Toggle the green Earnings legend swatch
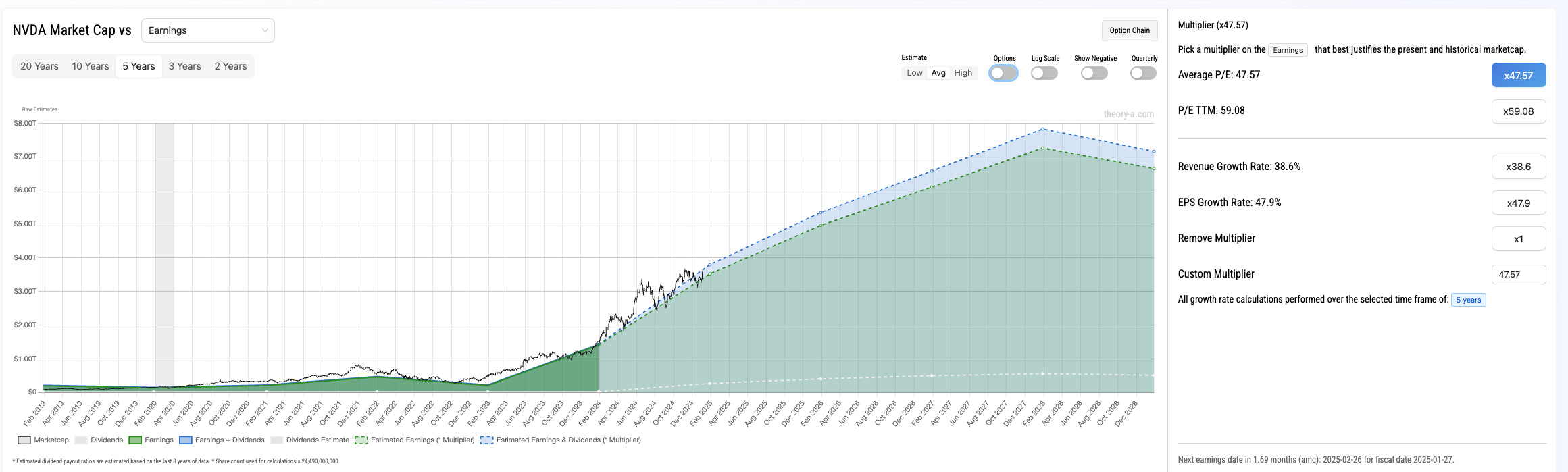The width and height of the screenshot is (1568, 472). click(x=135, y=440)
